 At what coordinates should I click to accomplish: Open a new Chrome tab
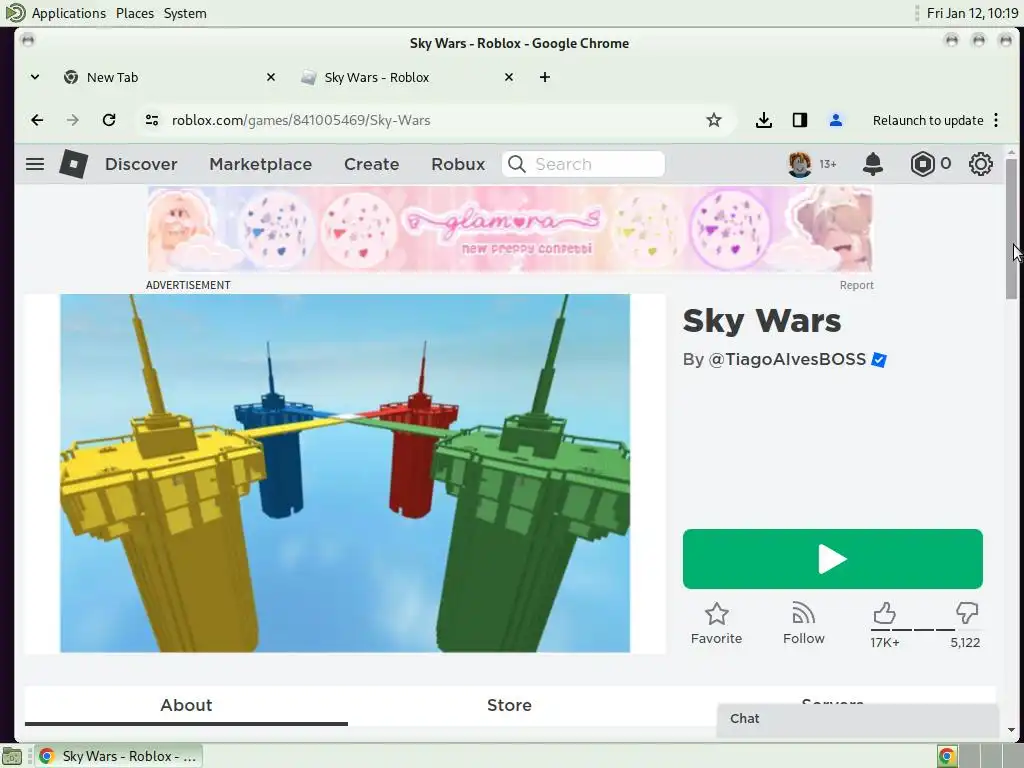tap(545, 77)
